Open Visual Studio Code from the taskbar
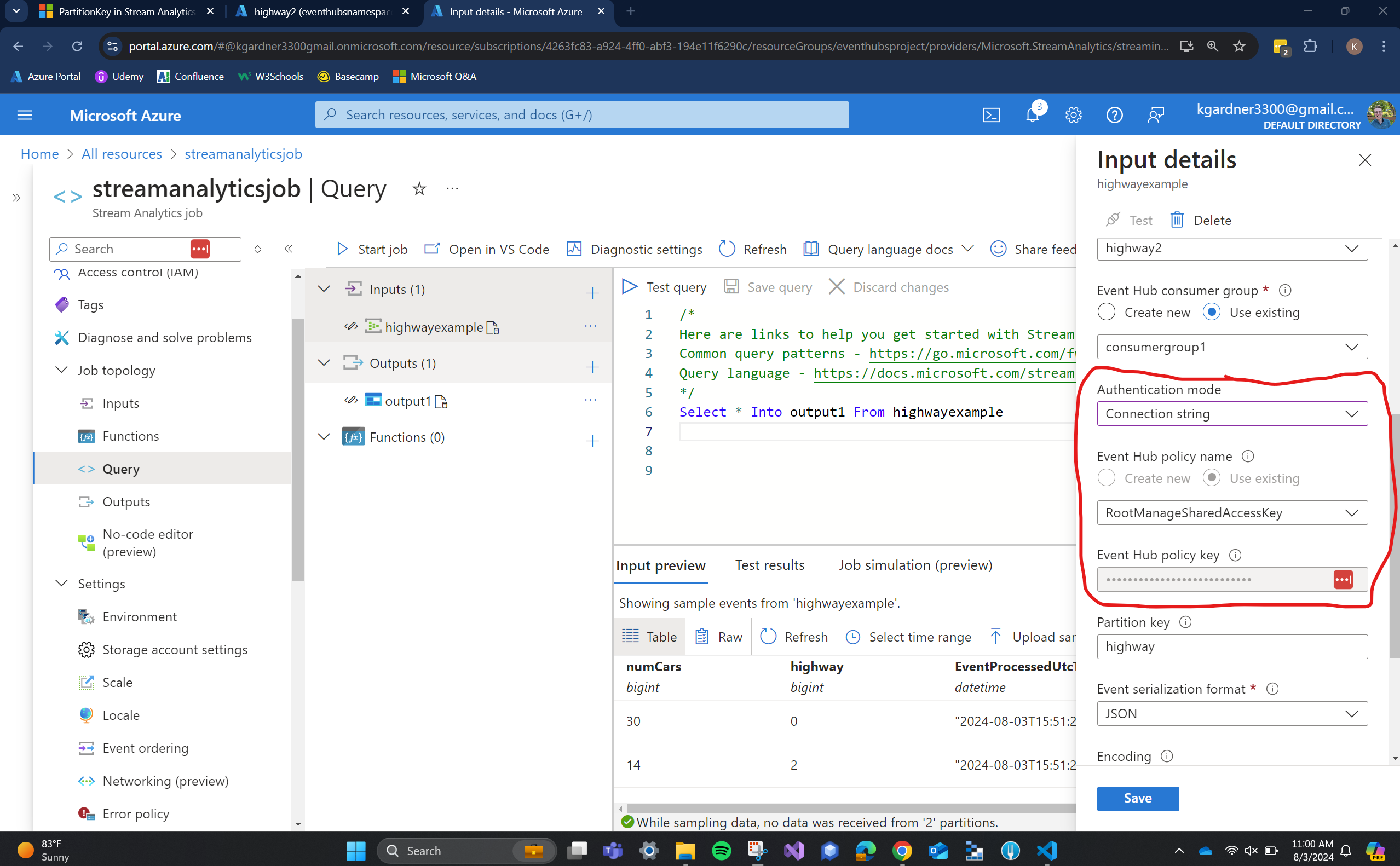The width and height of the screenshot is (1400, 866). (1047, 851)
